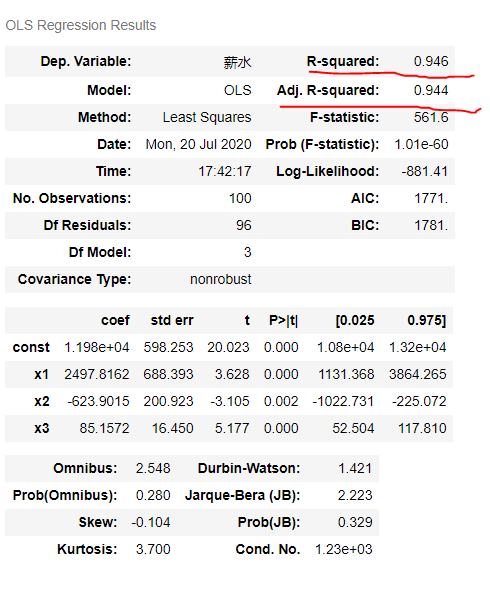Select the 'std err' column header

[172, 320]
